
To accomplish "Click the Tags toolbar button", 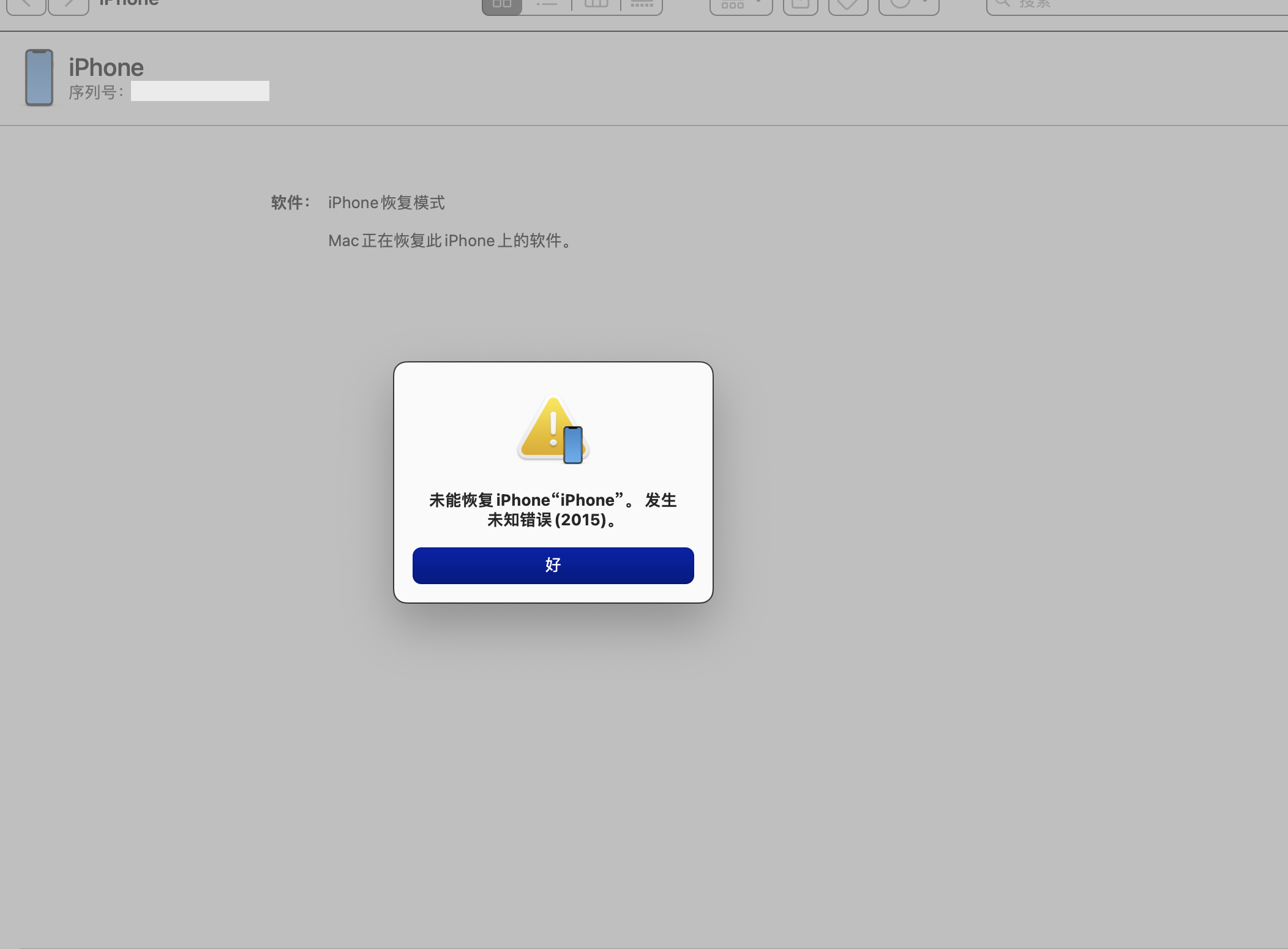I will [848, 5].
